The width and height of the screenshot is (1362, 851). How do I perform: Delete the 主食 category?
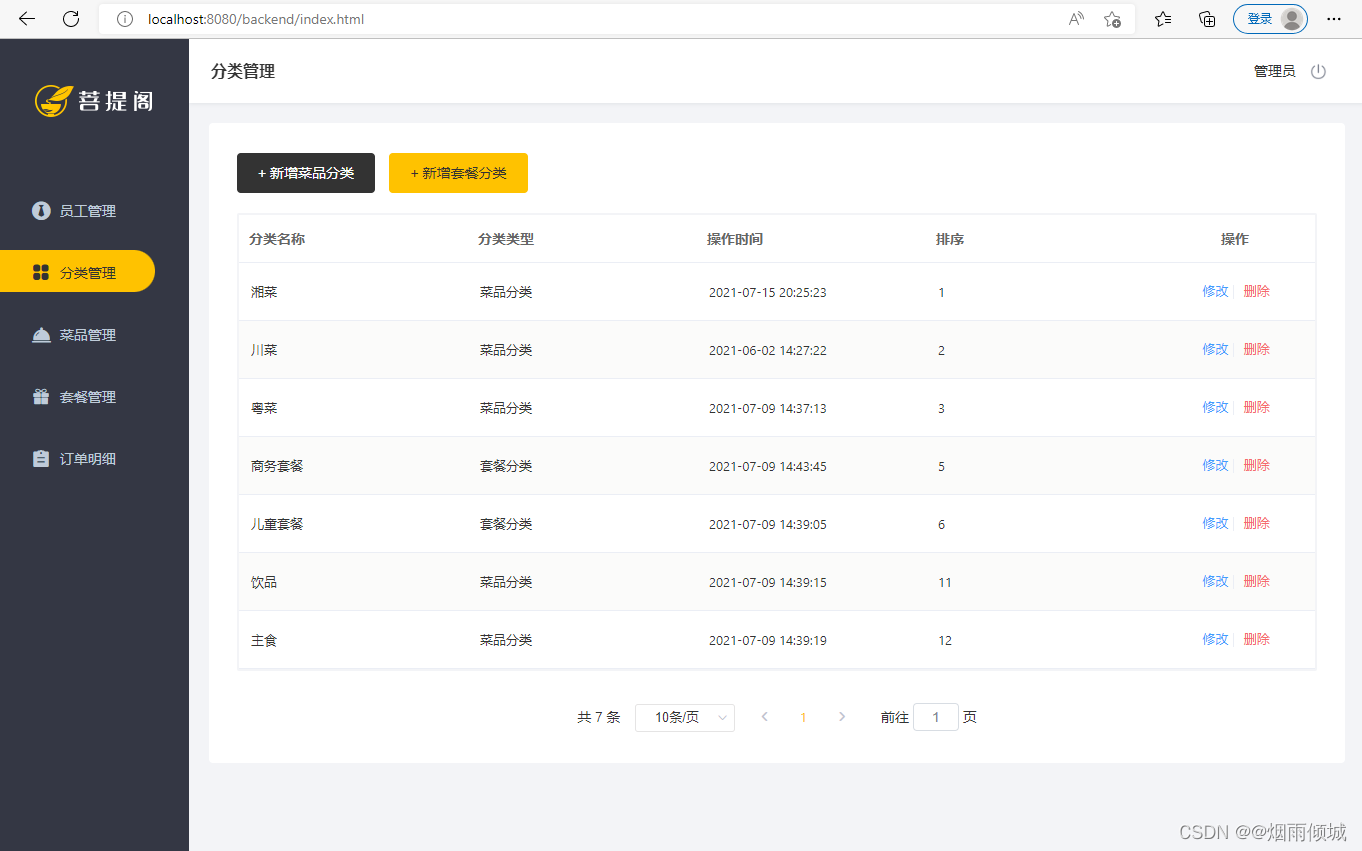tap(1256, 639)
